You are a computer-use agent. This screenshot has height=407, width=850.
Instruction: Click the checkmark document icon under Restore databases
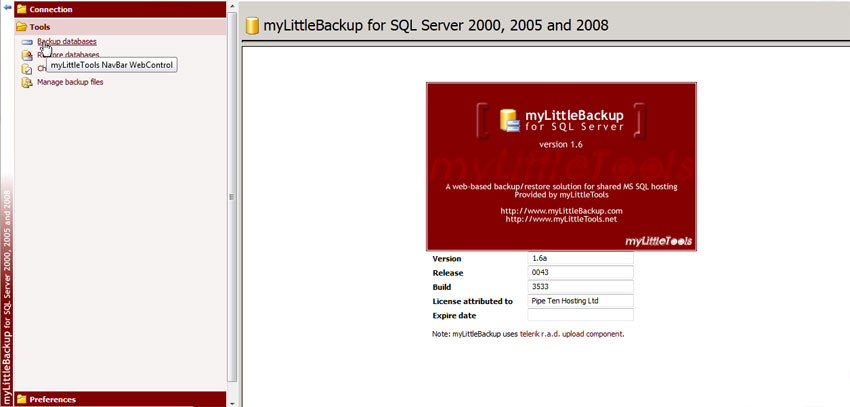tap(27, 69)
